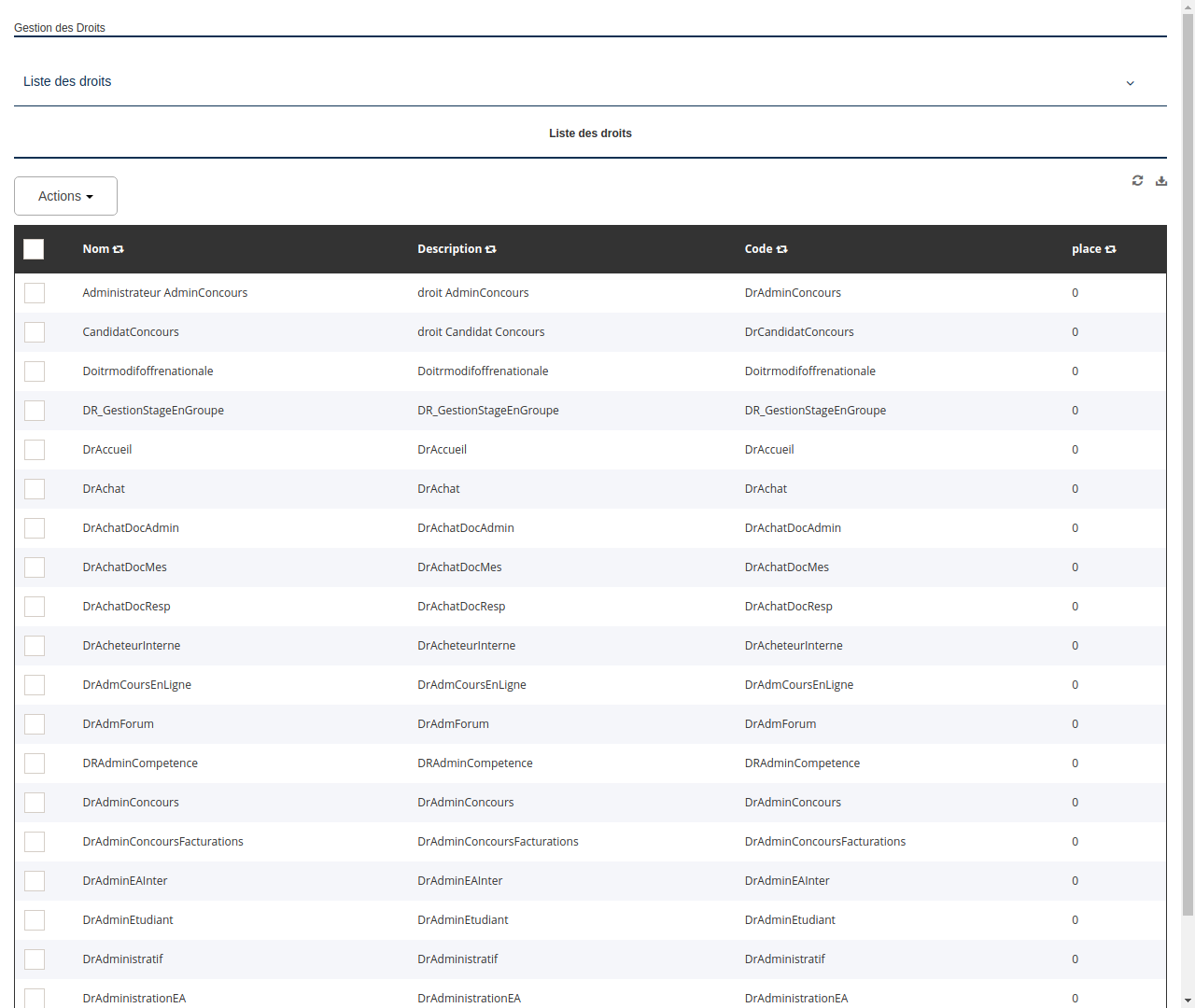Check the CandidatConcours row checkbox
The width and height of the screenshot is (1195, 1008).
(35, 331)
